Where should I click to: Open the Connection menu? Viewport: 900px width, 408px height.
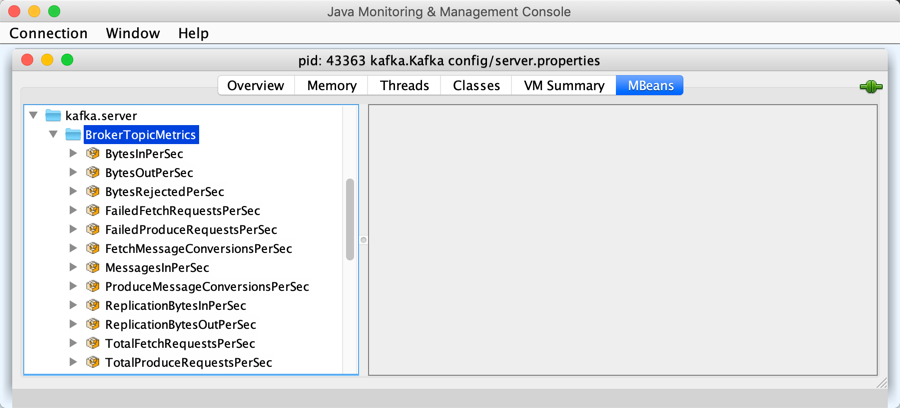[48, 33]
